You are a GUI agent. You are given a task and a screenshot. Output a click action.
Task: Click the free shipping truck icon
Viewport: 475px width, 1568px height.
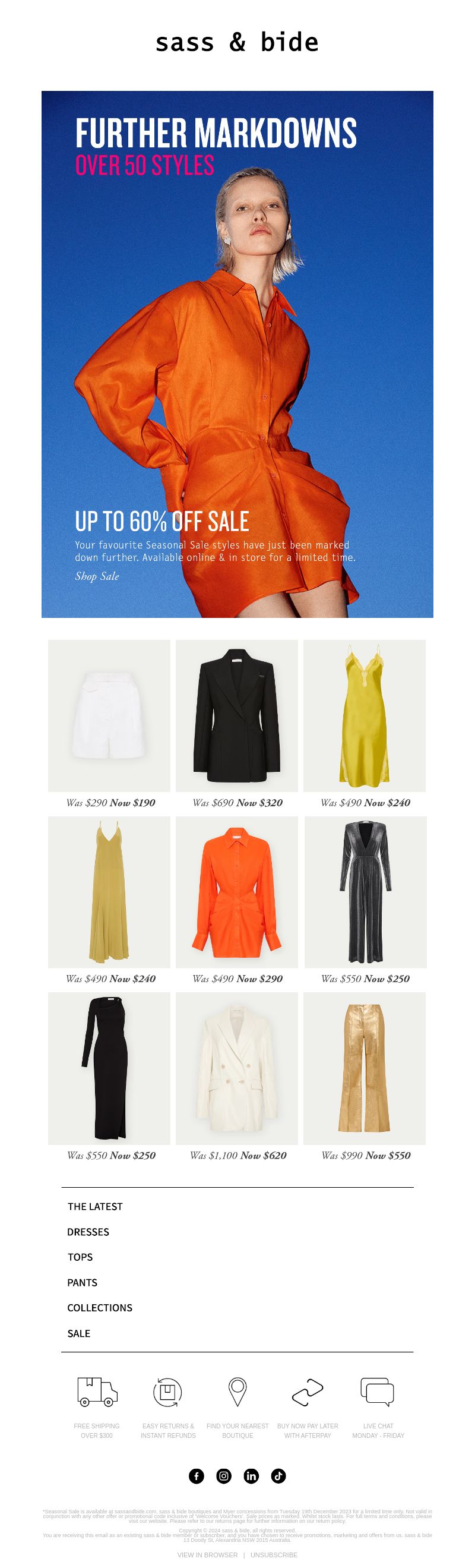[97, 1393]
